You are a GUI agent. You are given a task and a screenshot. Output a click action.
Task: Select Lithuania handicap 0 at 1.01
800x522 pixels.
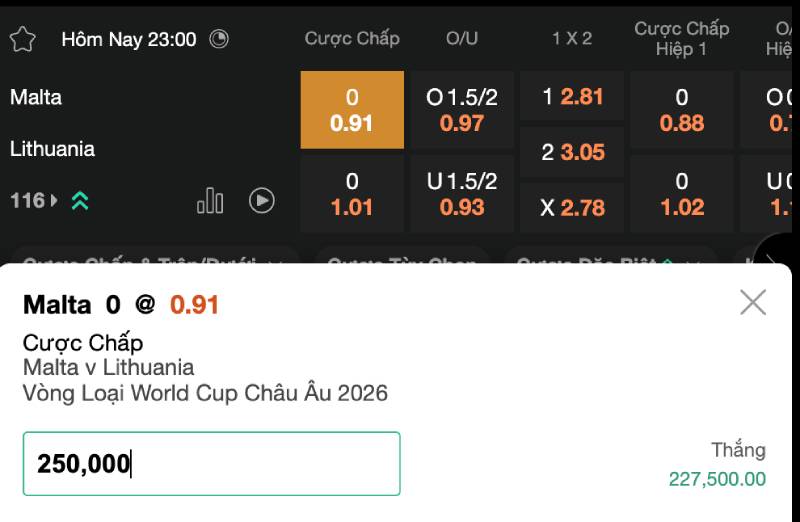[x=352, y=194]
